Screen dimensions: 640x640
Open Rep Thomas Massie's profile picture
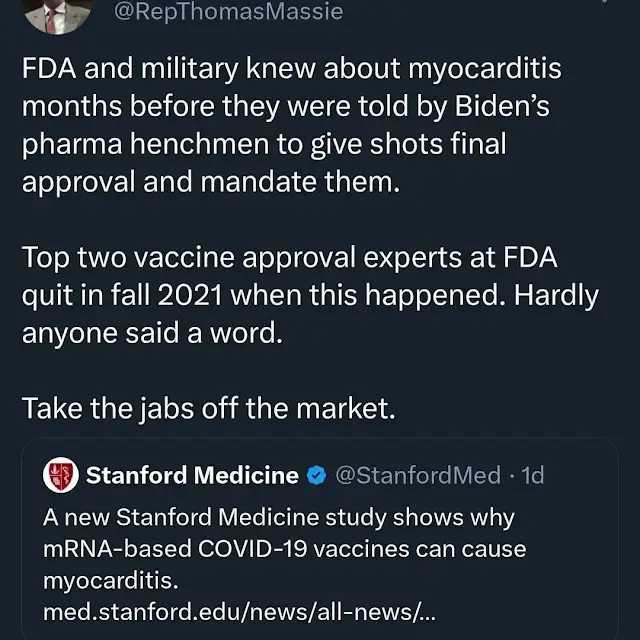pos(56,12)
